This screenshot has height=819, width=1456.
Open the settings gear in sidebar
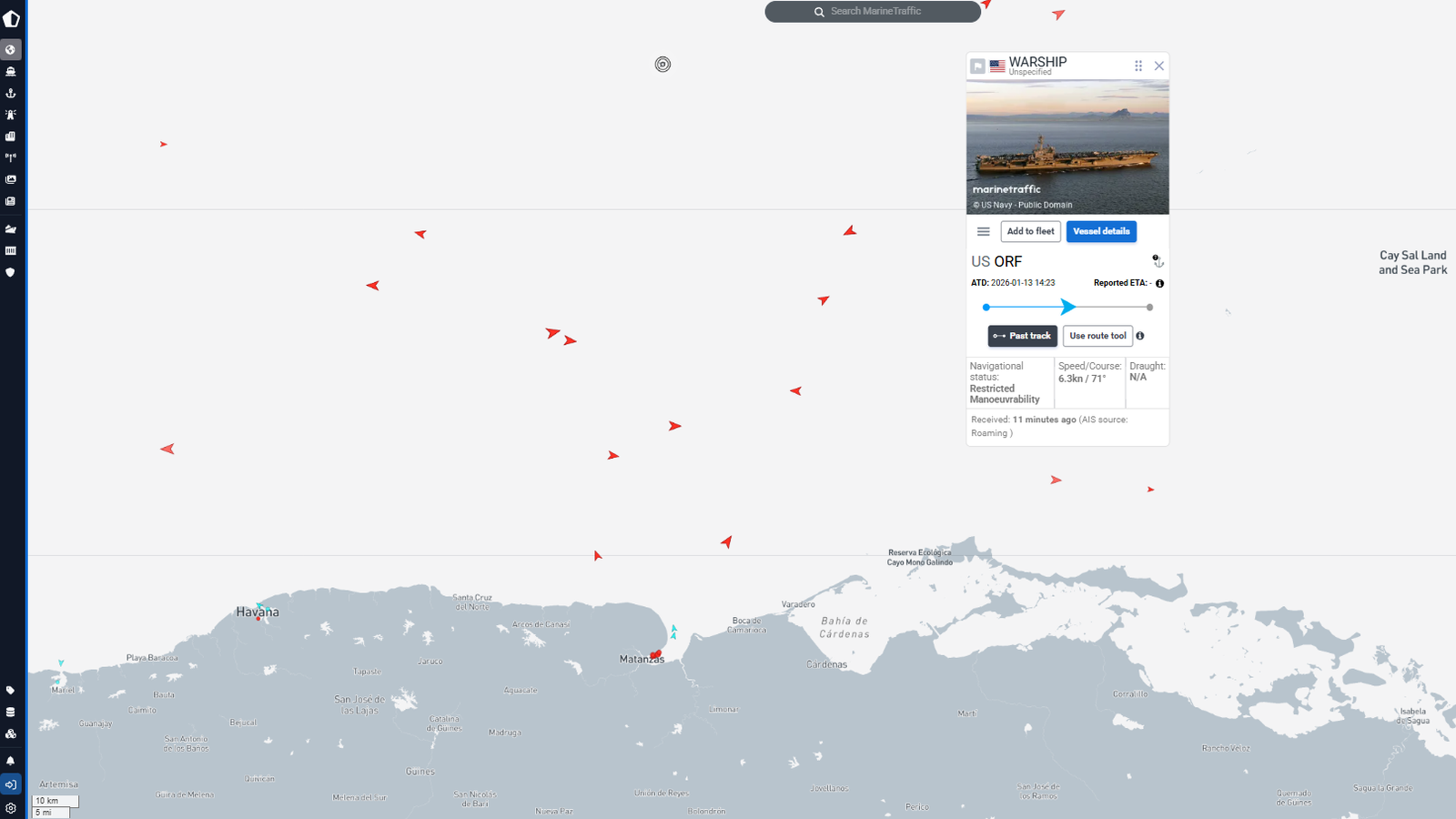[11, 808]
